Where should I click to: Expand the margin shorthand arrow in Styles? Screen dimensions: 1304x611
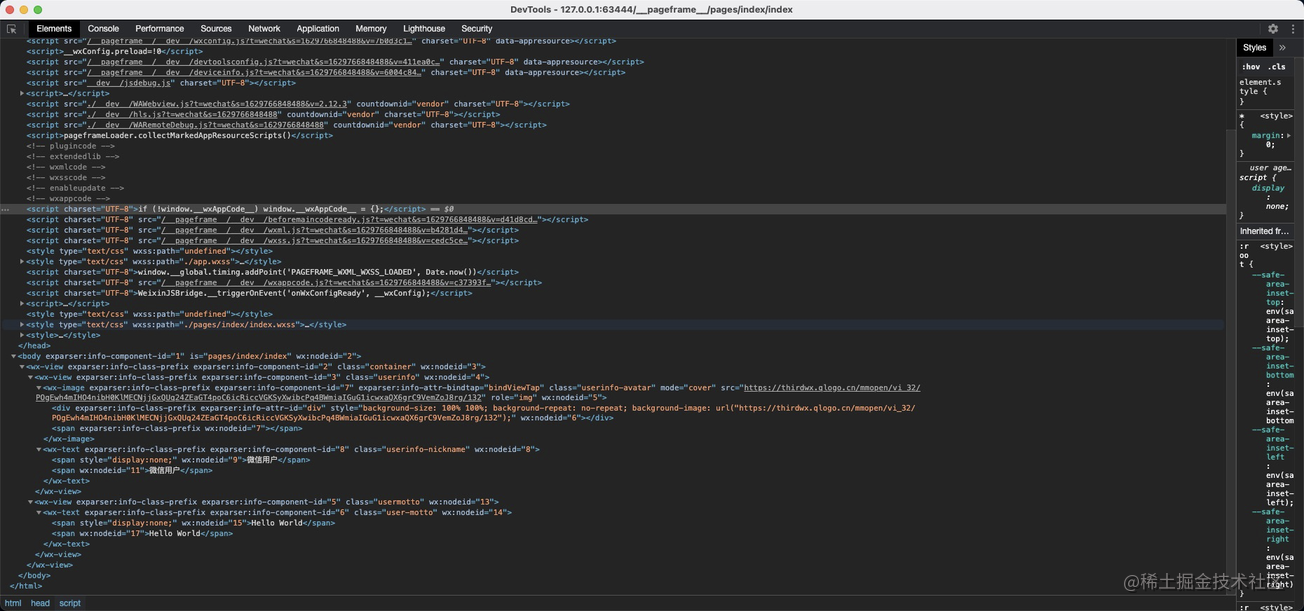pos(1289,135)
